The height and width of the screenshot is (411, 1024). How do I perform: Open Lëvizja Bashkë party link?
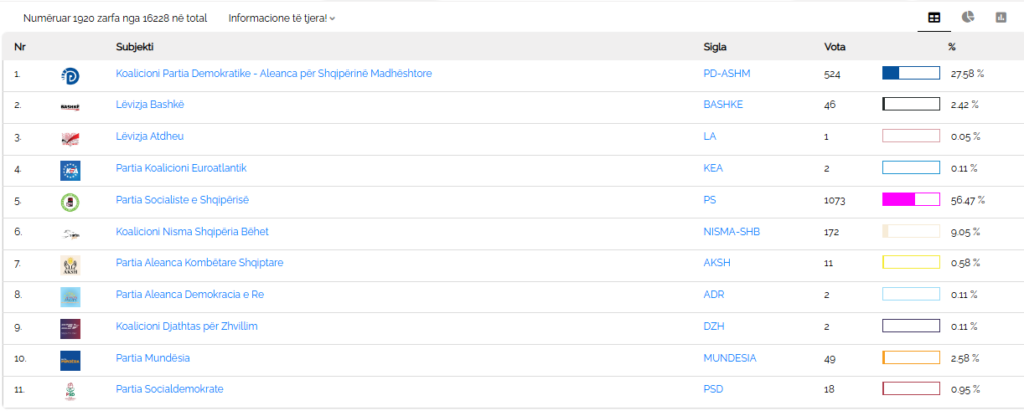[150, 104]
